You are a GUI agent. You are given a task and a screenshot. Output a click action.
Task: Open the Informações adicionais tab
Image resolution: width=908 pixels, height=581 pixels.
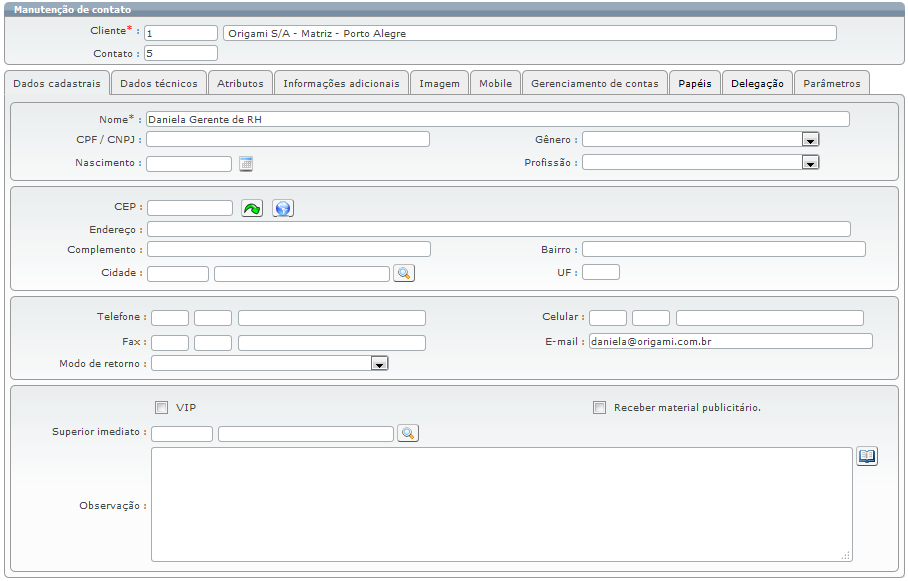click(341, 83)
